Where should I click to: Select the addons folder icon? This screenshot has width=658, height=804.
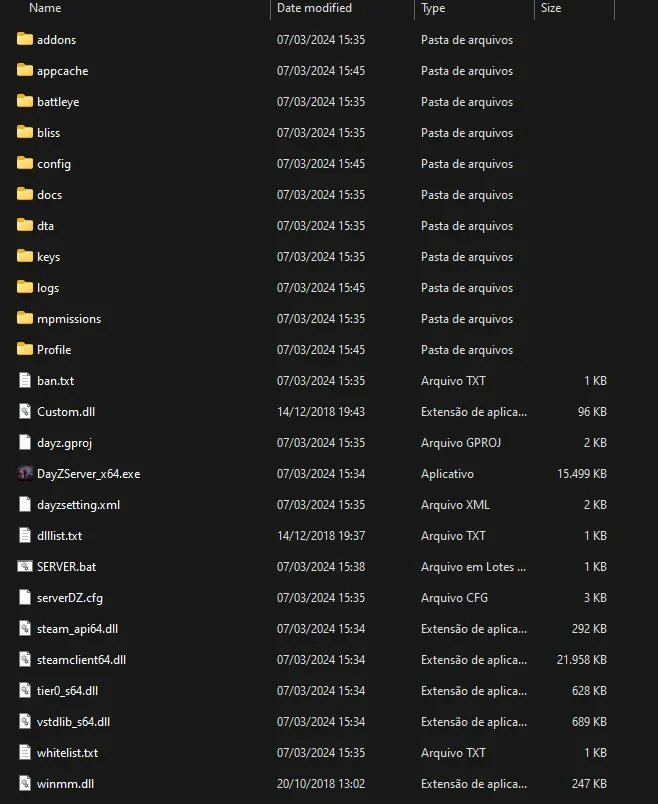tap(25, 39)
